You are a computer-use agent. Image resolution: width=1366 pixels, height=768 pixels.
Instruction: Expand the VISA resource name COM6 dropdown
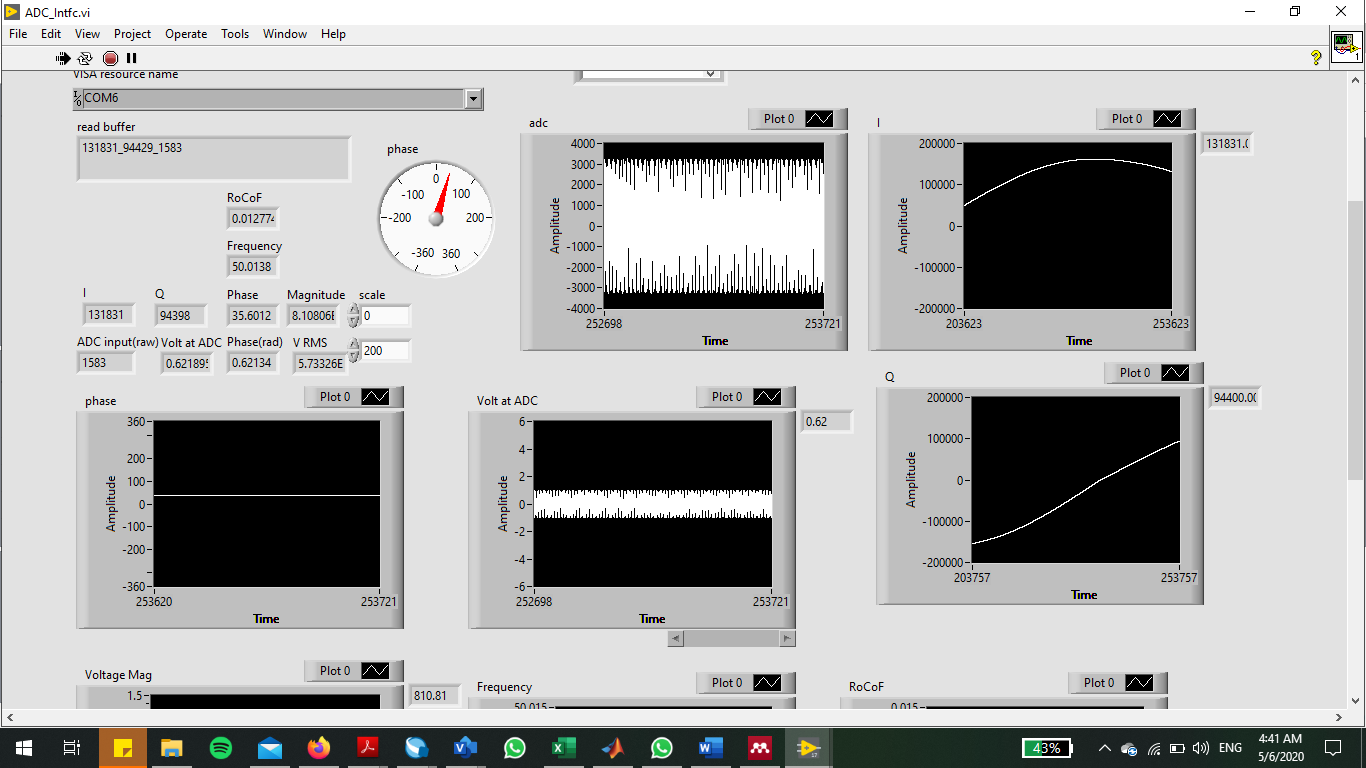474,99
